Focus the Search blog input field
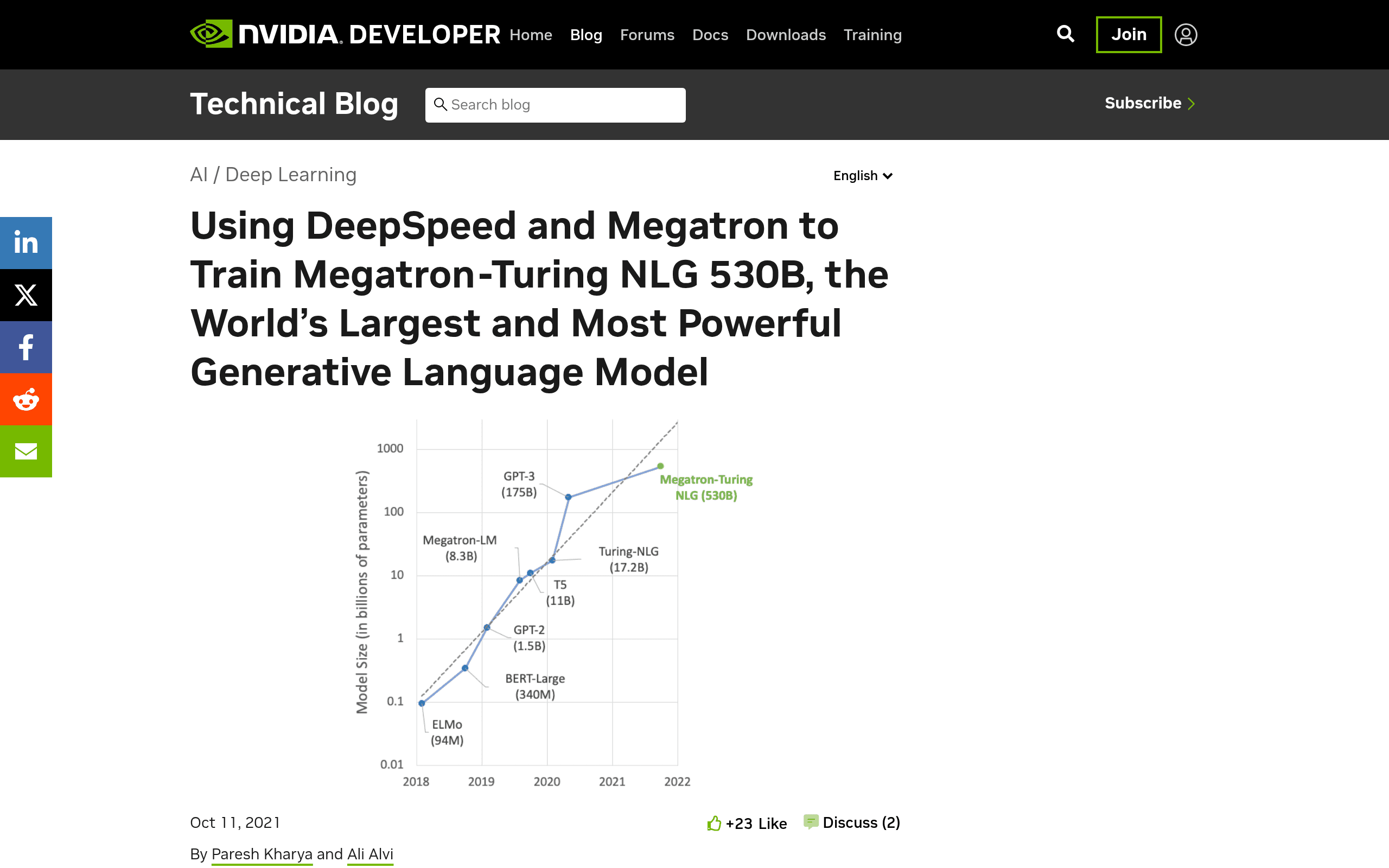 (555, 105)
